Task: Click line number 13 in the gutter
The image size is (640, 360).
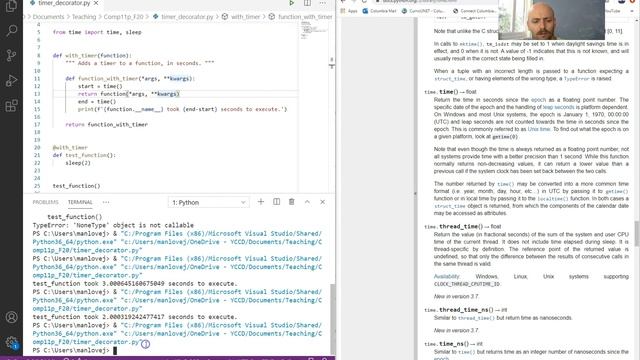Action: 37,94
